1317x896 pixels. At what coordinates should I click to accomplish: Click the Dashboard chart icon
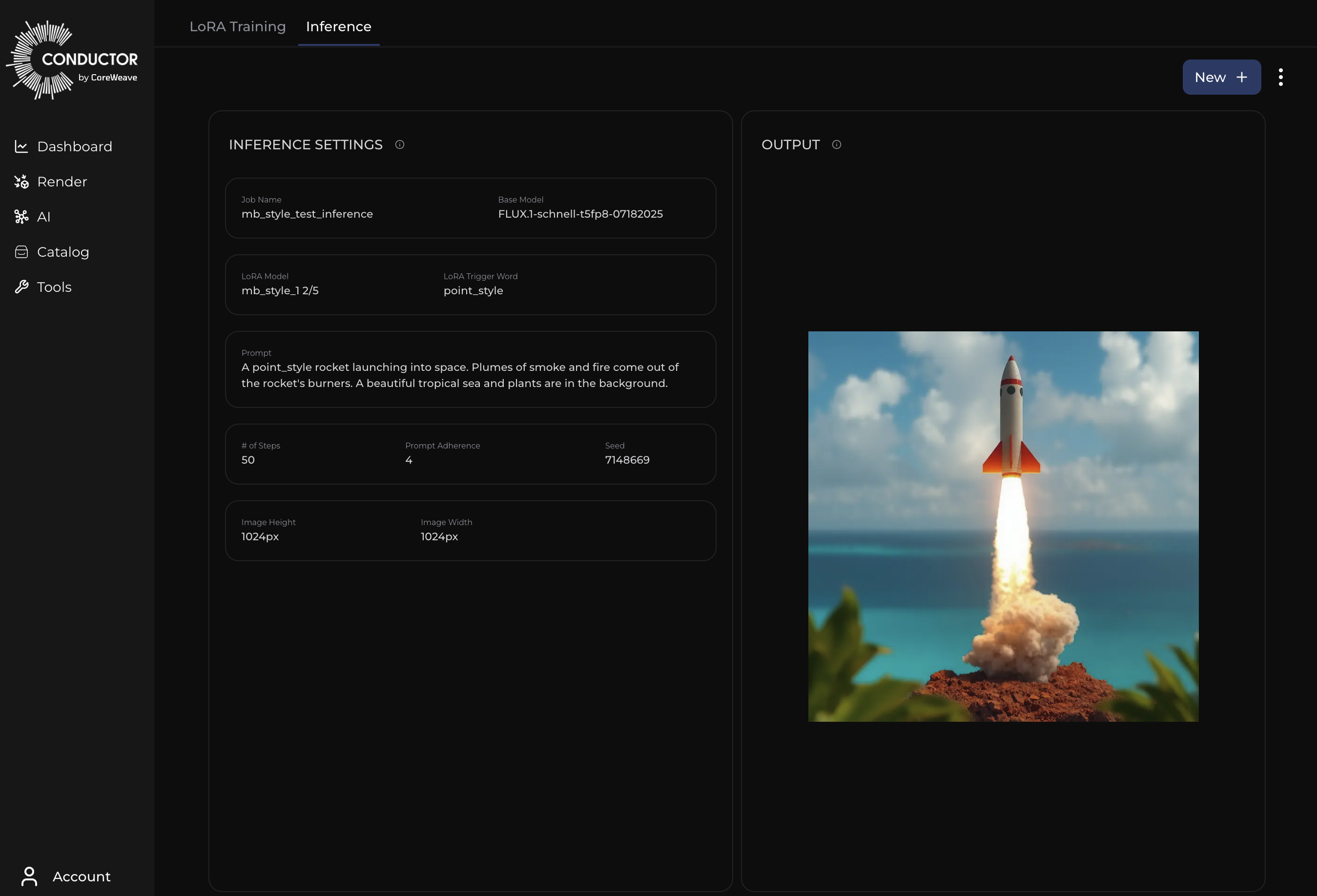(21, 146)
